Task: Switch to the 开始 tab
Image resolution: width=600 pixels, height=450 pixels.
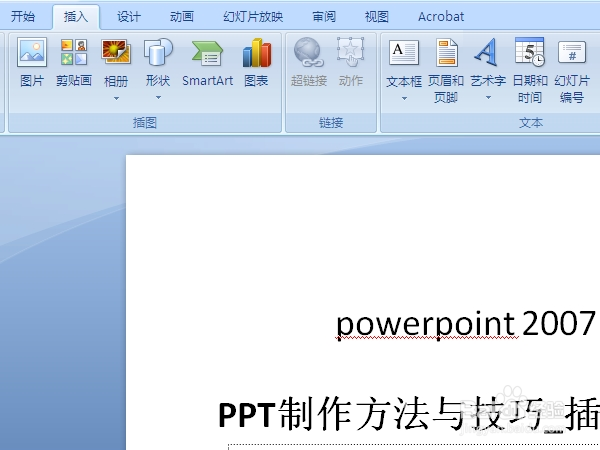Action: (x=23, y=16)
